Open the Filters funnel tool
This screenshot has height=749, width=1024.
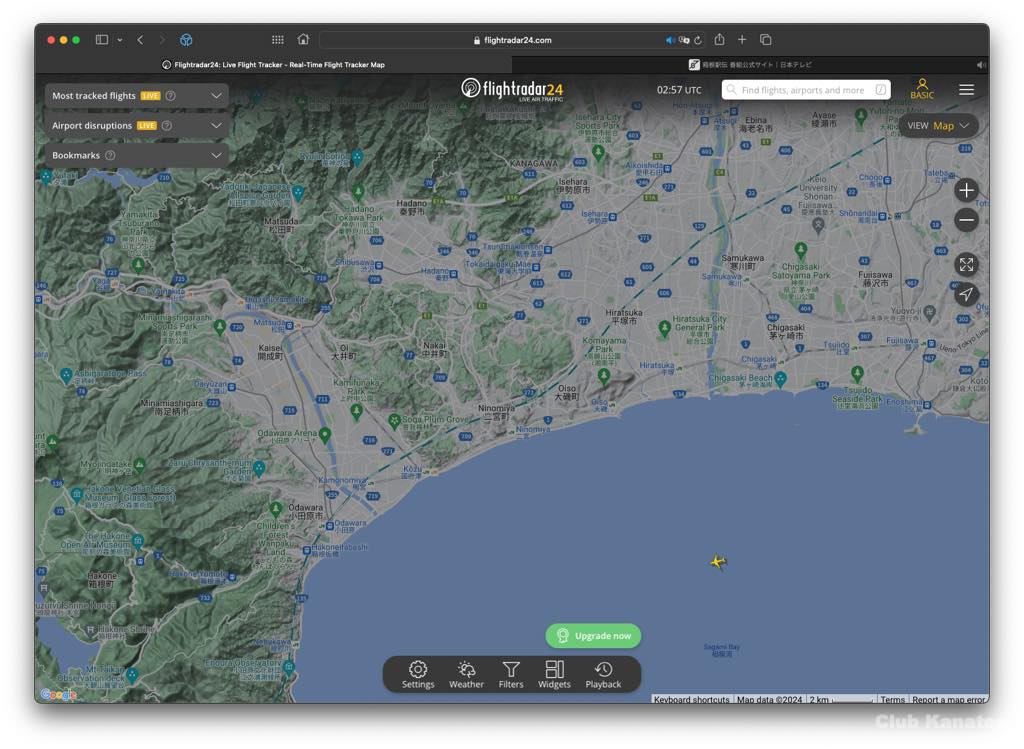511,675
